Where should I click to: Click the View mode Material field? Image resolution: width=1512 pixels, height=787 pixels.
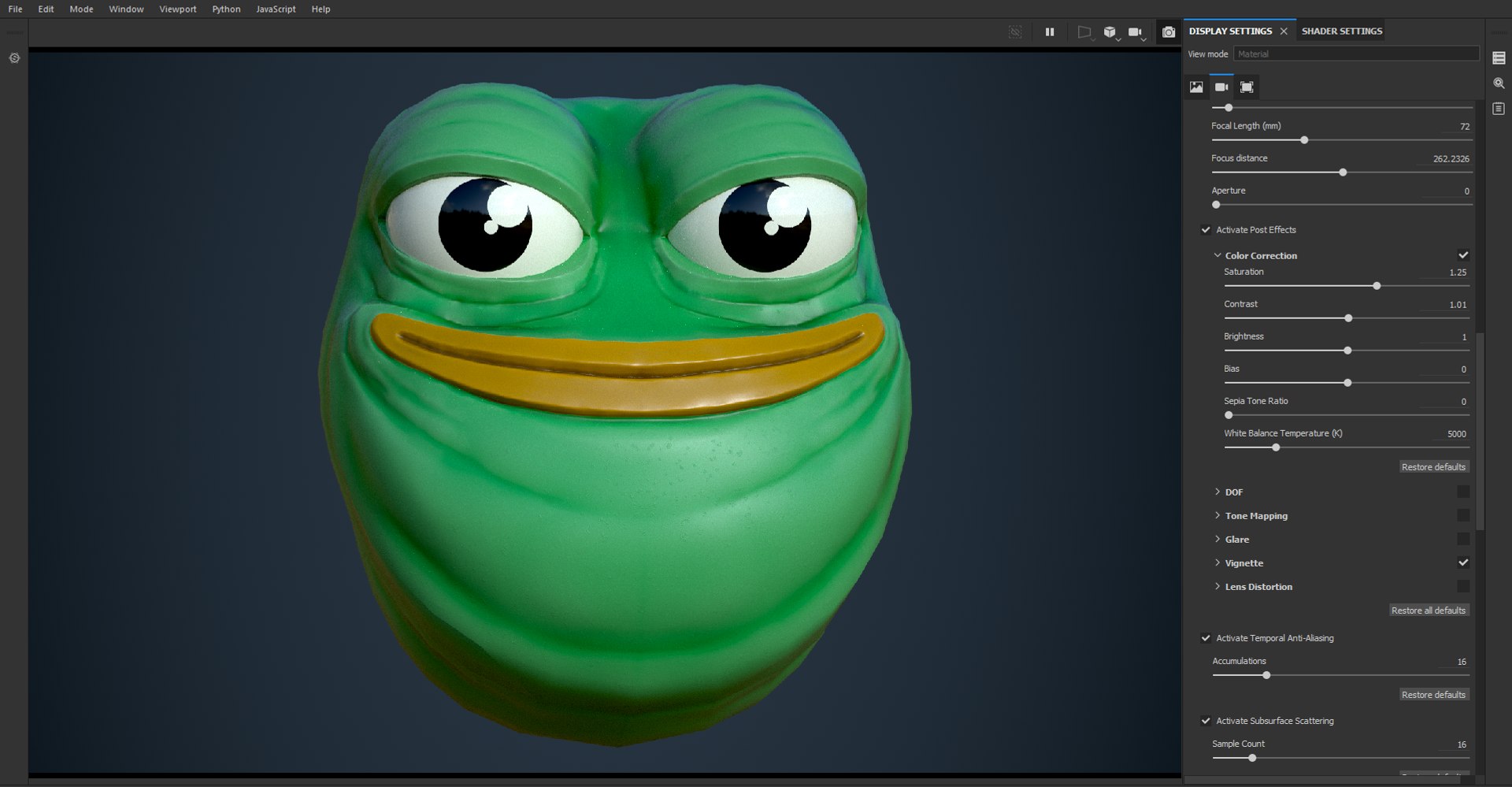[x=1356, y=54]
